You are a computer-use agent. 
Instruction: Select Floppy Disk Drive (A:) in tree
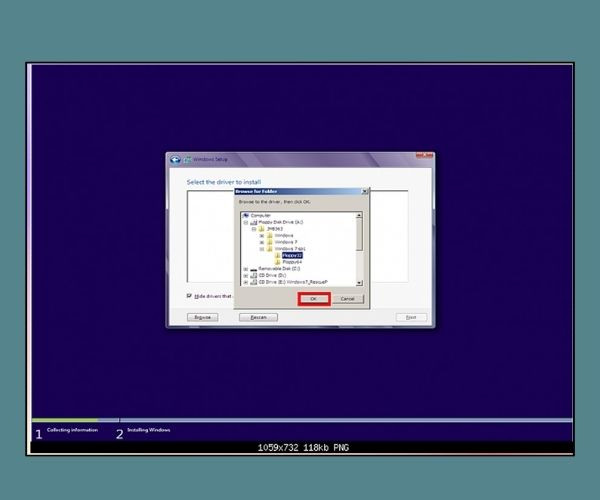click(x=281, y=222)
